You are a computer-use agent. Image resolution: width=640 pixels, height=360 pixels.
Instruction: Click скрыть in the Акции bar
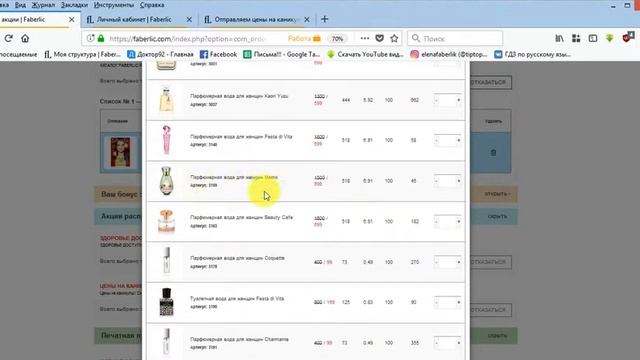[x=497, y=216]
